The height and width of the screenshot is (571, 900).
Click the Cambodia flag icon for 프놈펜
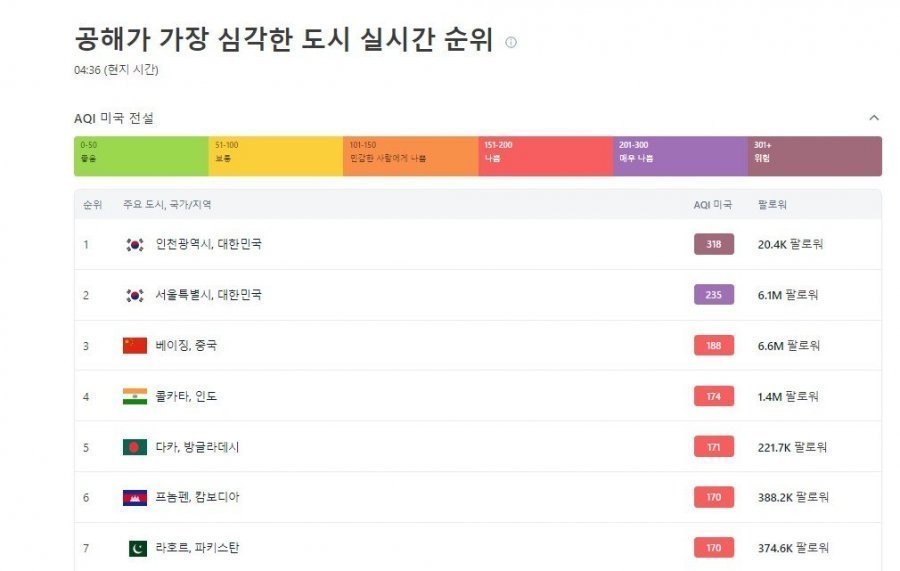pos(135,497)
